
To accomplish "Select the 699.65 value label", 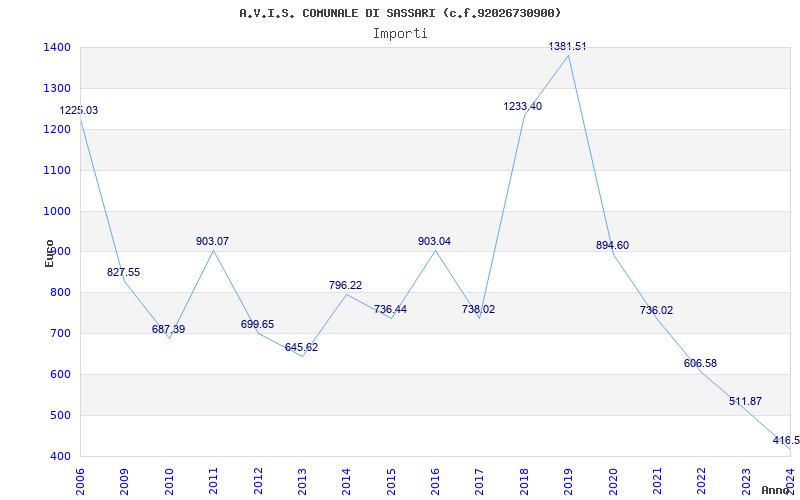I will [257, 324].
